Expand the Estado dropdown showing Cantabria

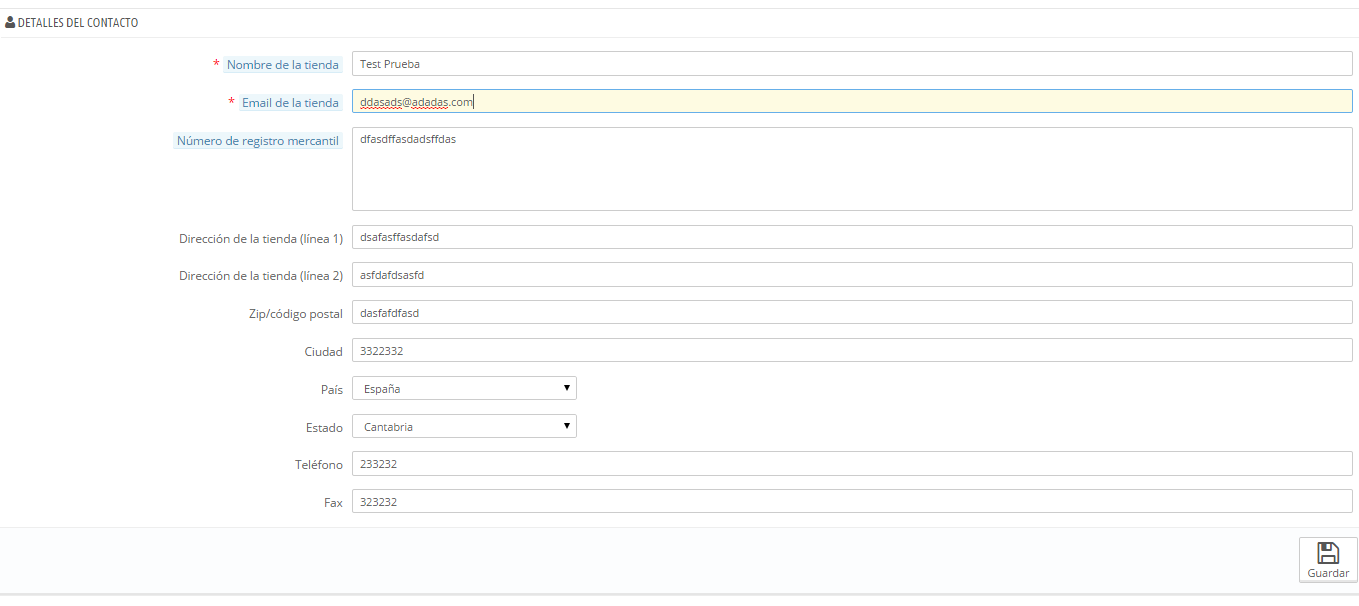(x=464, y=426)
